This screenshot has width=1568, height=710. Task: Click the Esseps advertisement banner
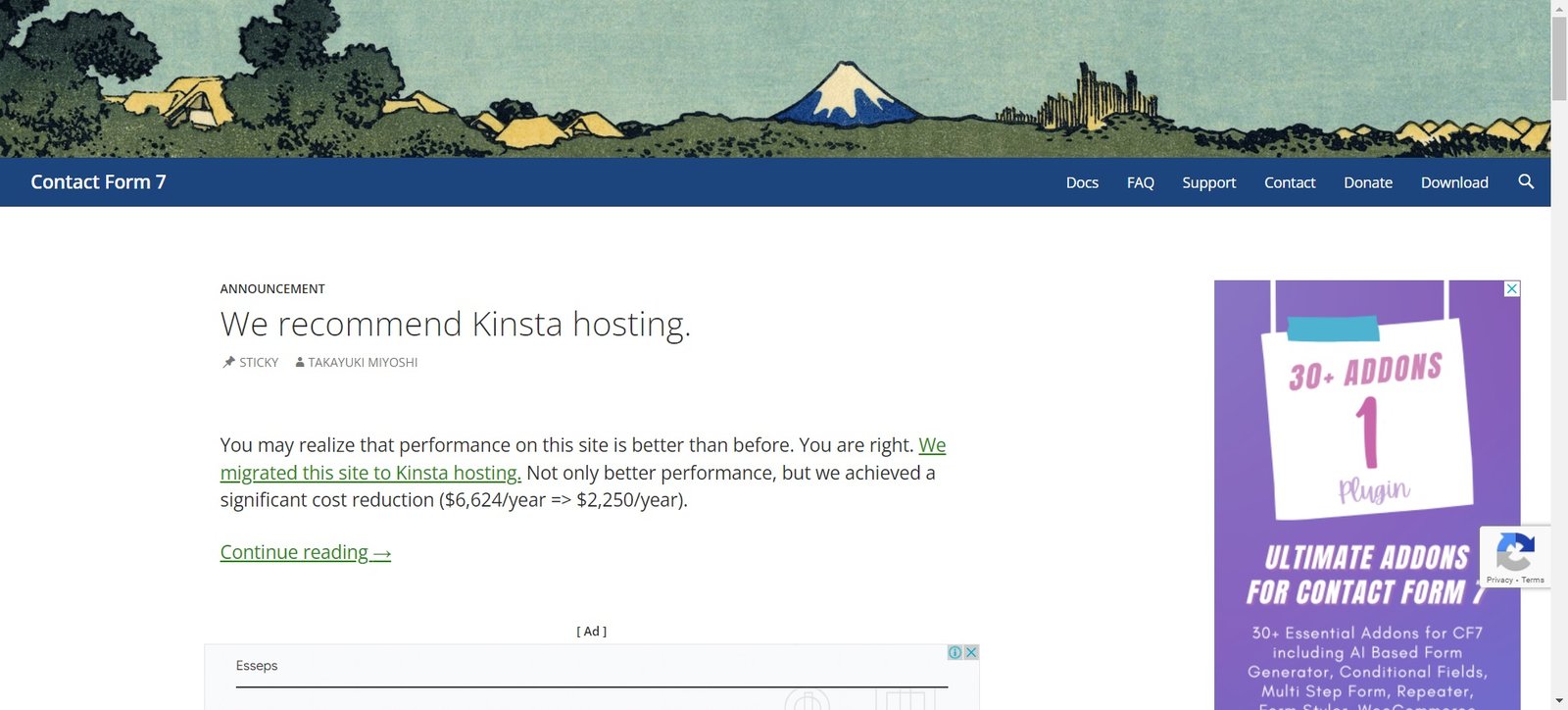592,678
